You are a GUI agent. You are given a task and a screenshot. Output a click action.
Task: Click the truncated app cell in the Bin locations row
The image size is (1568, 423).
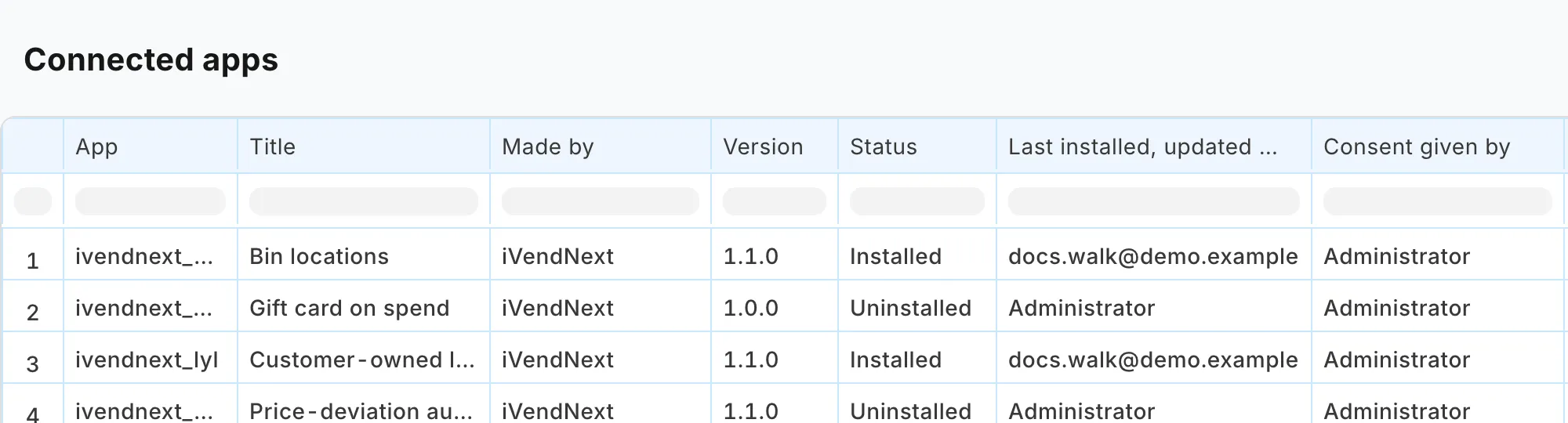[150, 256]
